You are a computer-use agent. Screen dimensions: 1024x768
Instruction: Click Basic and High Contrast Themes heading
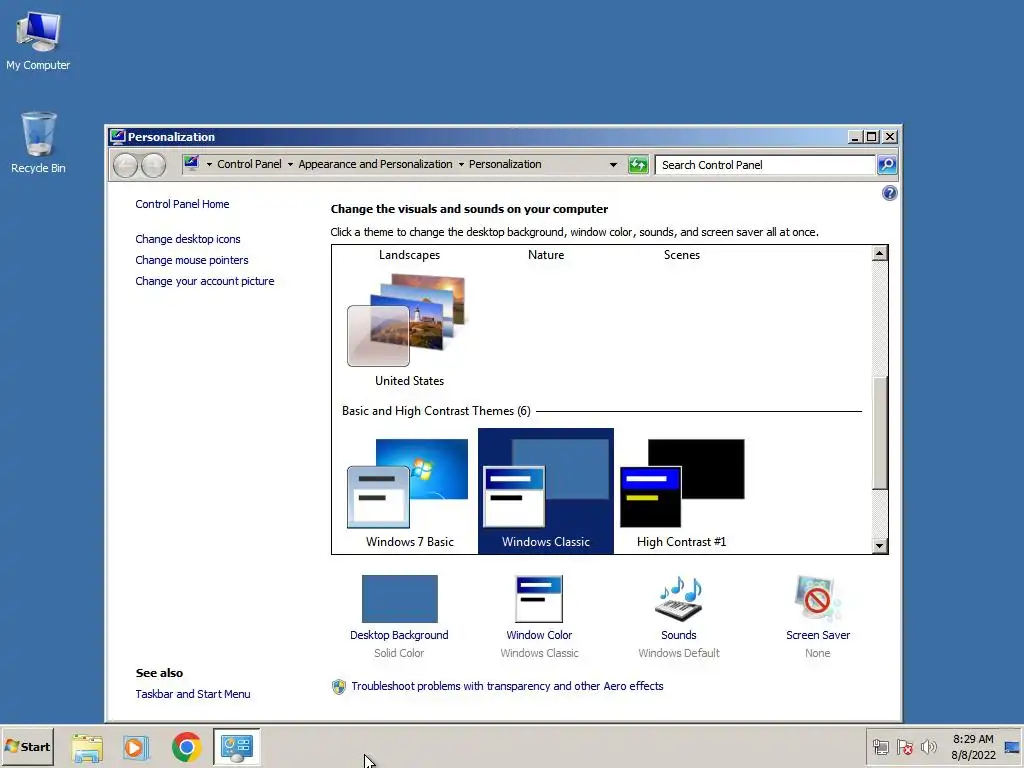[436, 411]
